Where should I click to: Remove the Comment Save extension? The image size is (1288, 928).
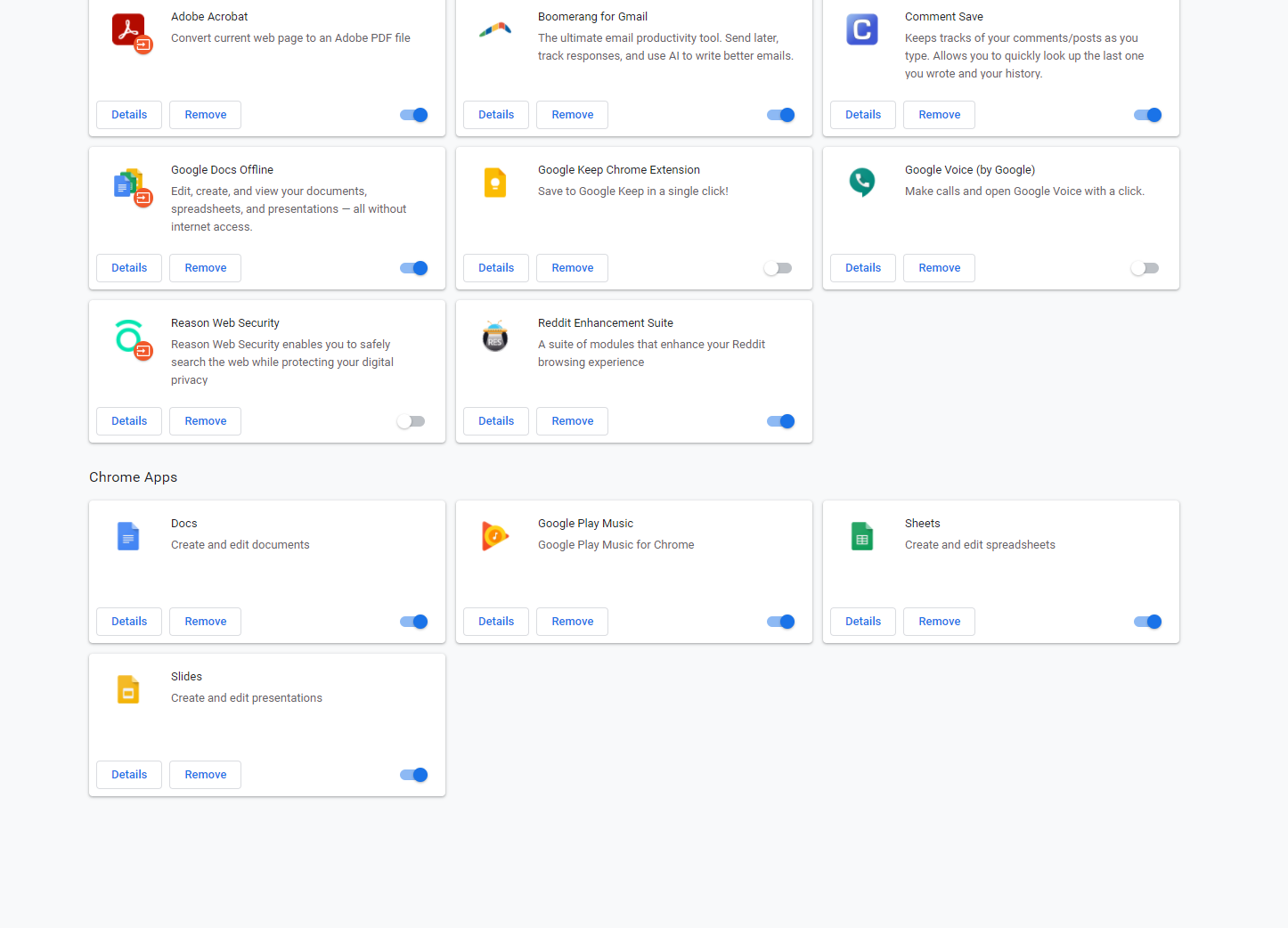(x=939, y=115)
